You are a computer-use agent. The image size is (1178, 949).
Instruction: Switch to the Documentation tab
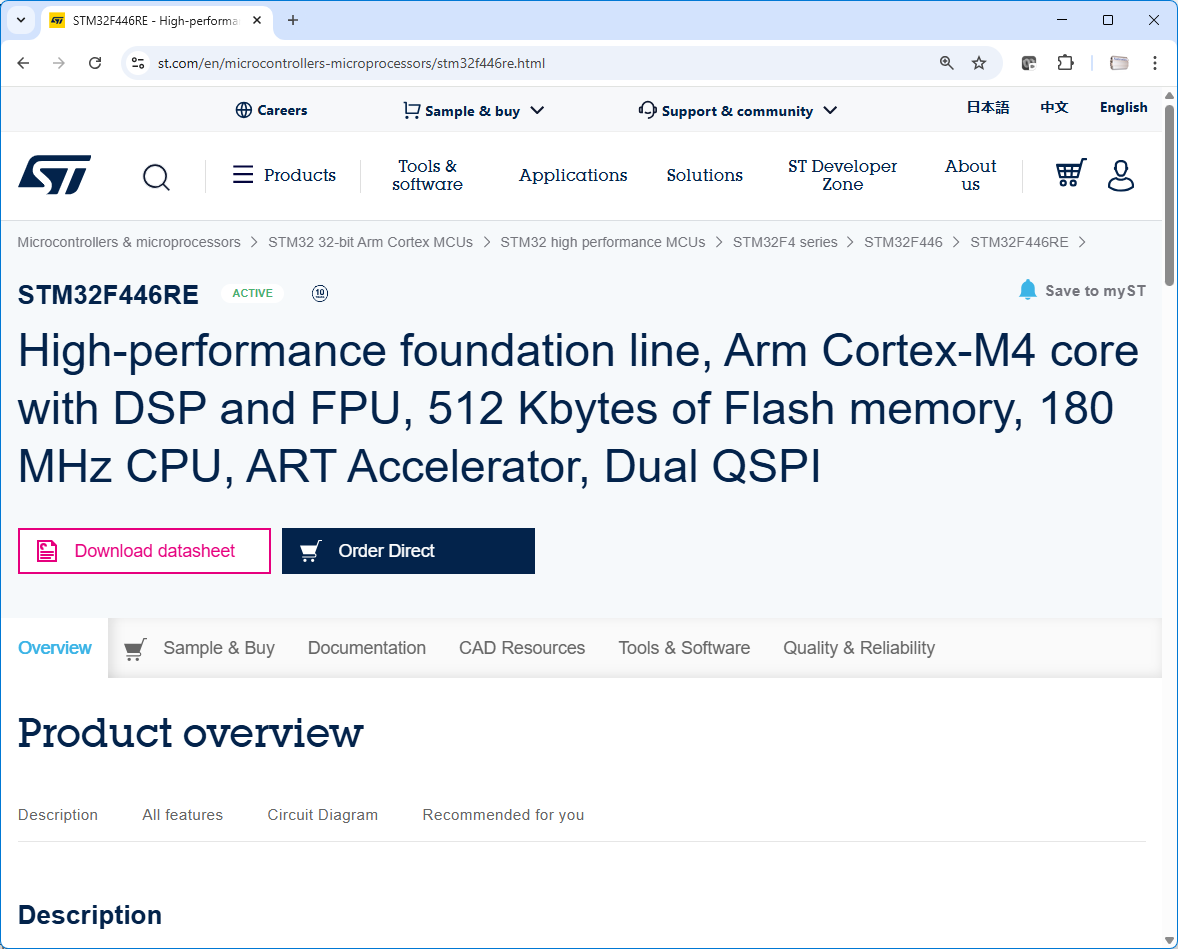point(367,647)
